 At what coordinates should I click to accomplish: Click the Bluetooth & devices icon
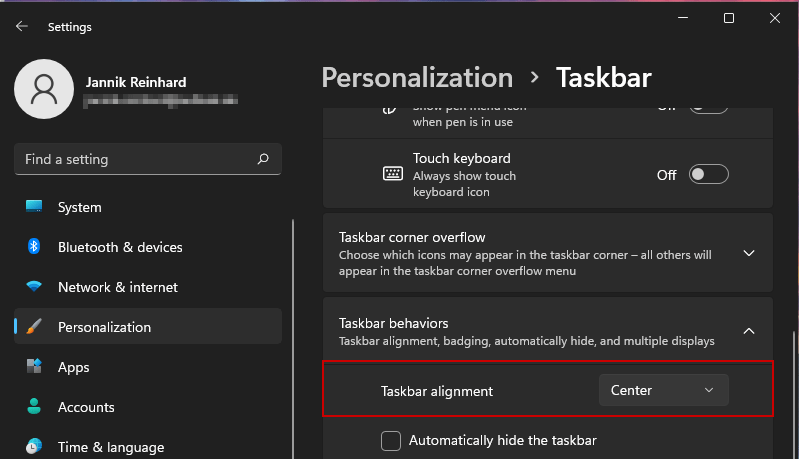click(x=34, y=247)
